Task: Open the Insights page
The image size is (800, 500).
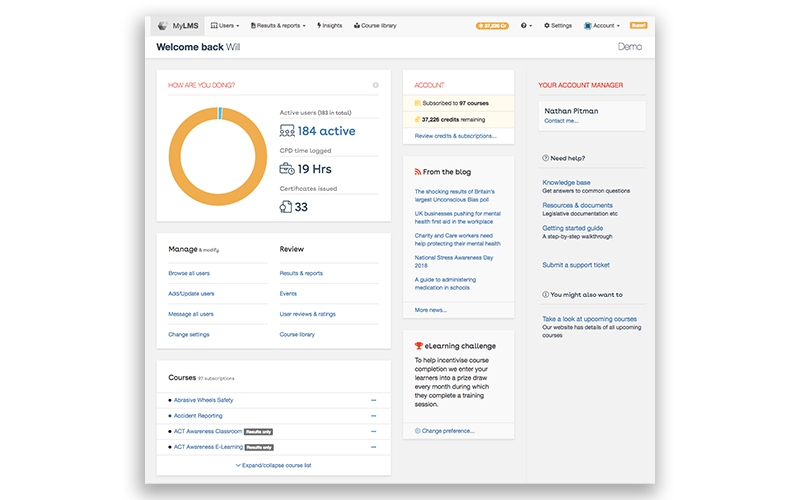Action: 330,25
